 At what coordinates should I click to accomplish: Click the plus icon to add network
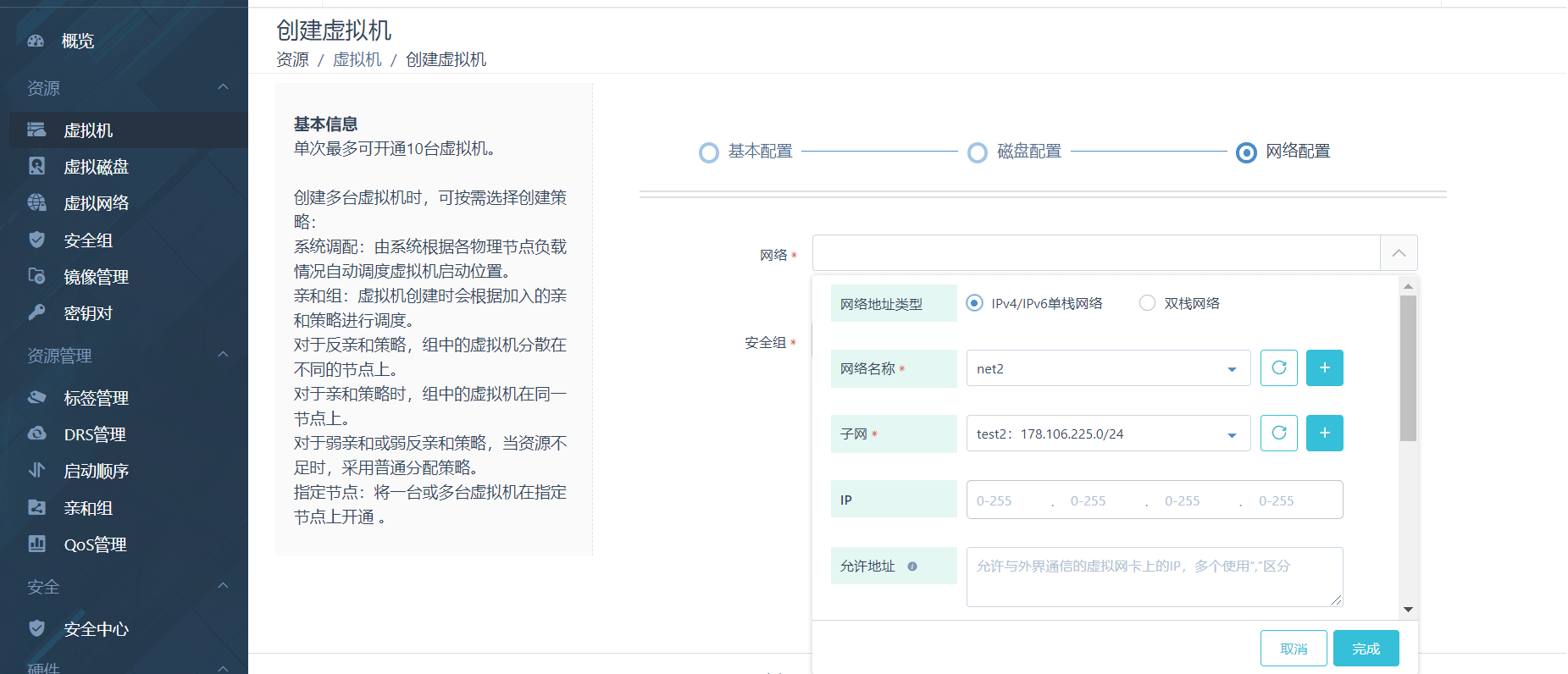pyautogui.click(x=1324, y=368)
